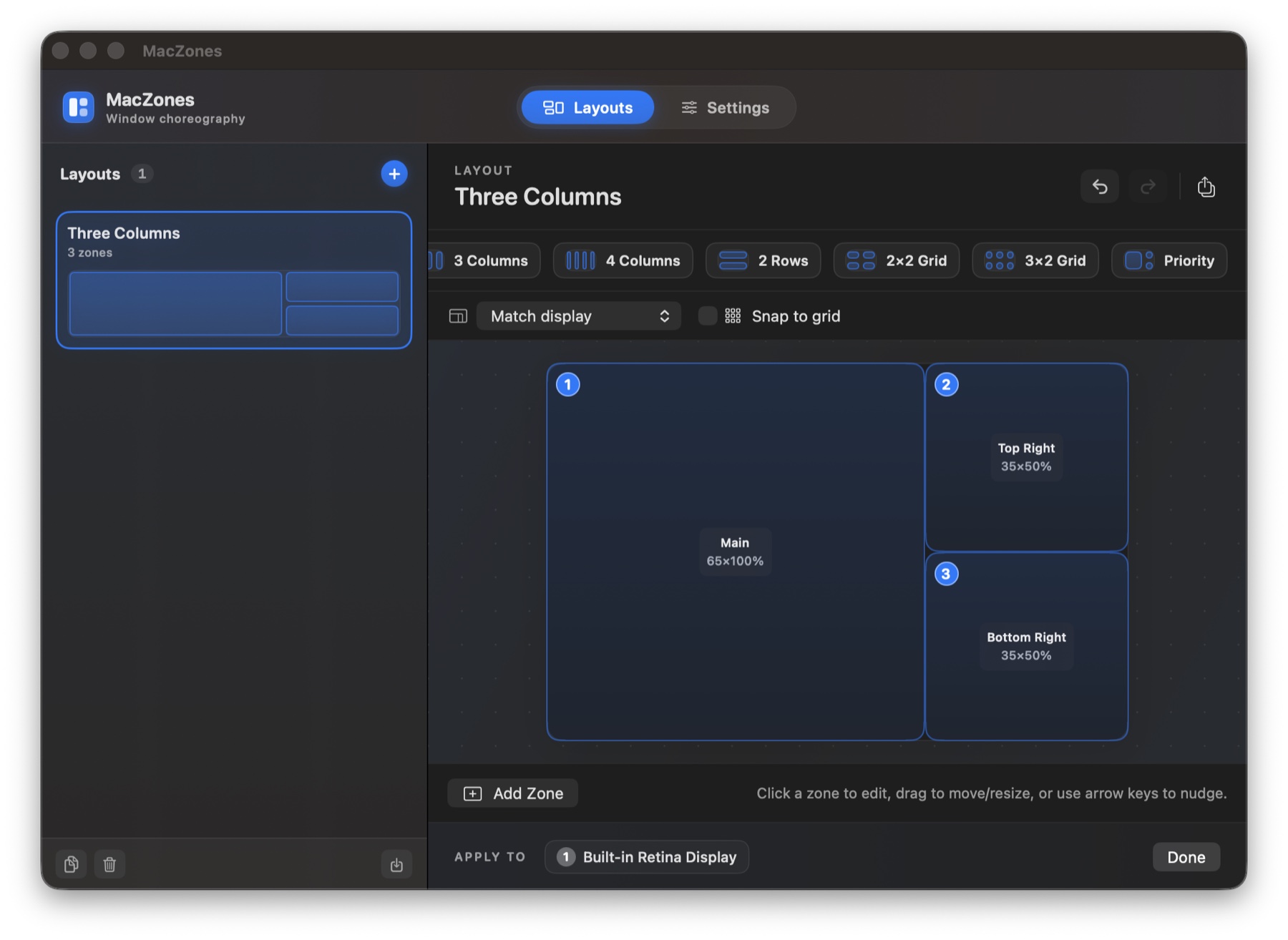This screenshot has width=1288, height=940.
Task: Undo the last layout change
Action: pos(1100,187)
